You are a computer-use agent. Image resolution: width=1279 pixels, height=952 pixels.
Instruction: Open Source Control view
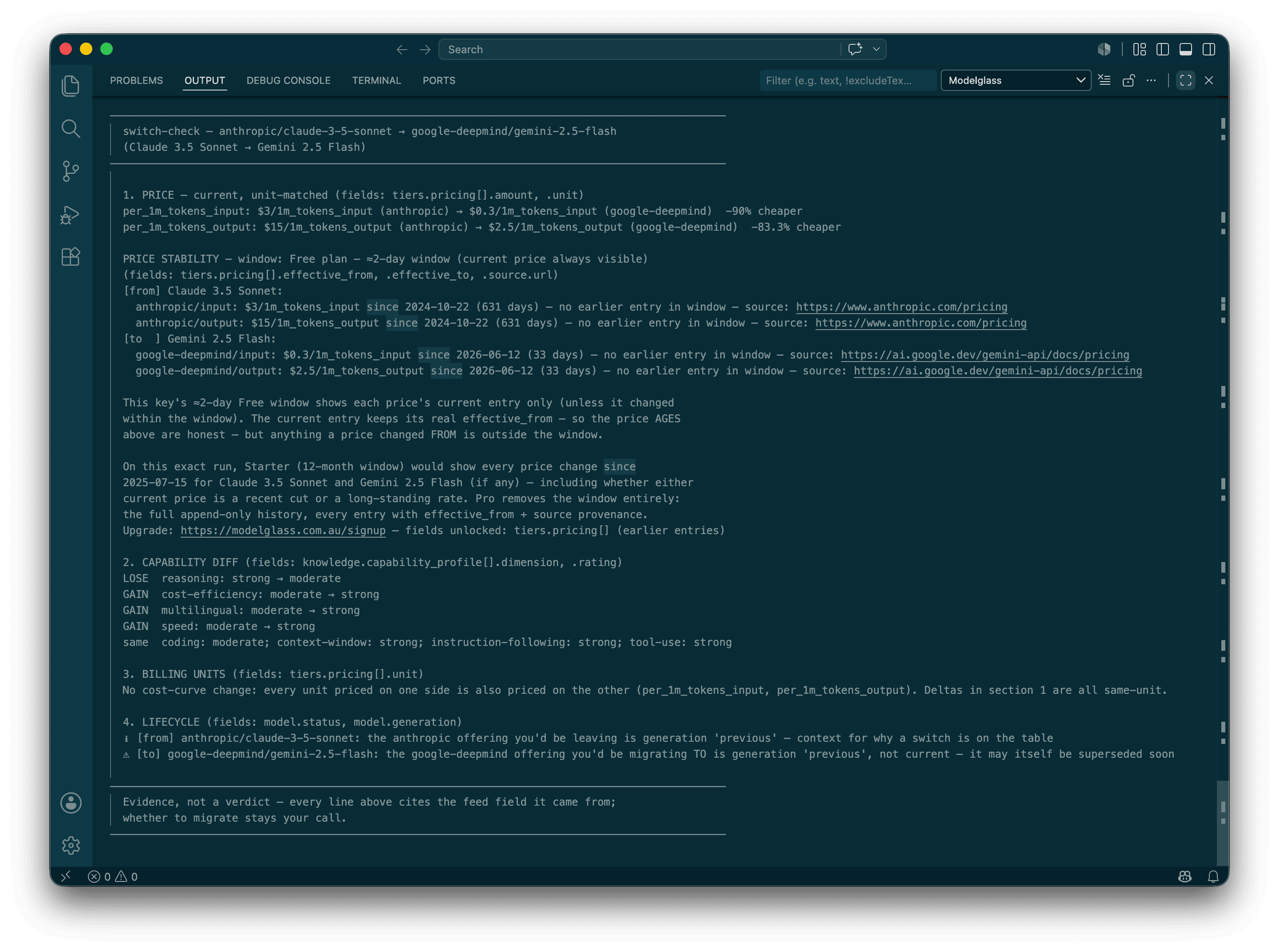[70, 171]
